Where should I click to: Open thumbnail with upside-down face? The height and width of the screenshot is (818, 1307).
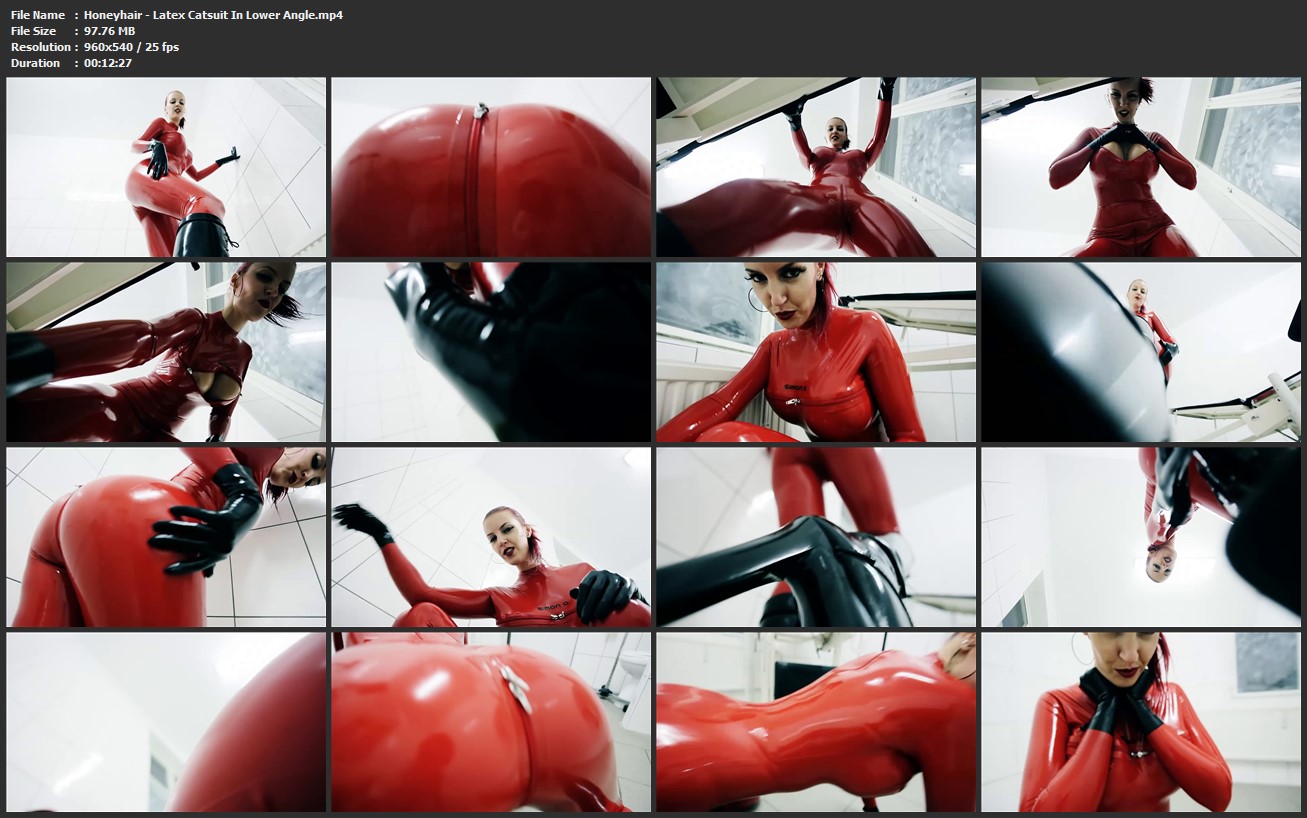(1141, 537)
